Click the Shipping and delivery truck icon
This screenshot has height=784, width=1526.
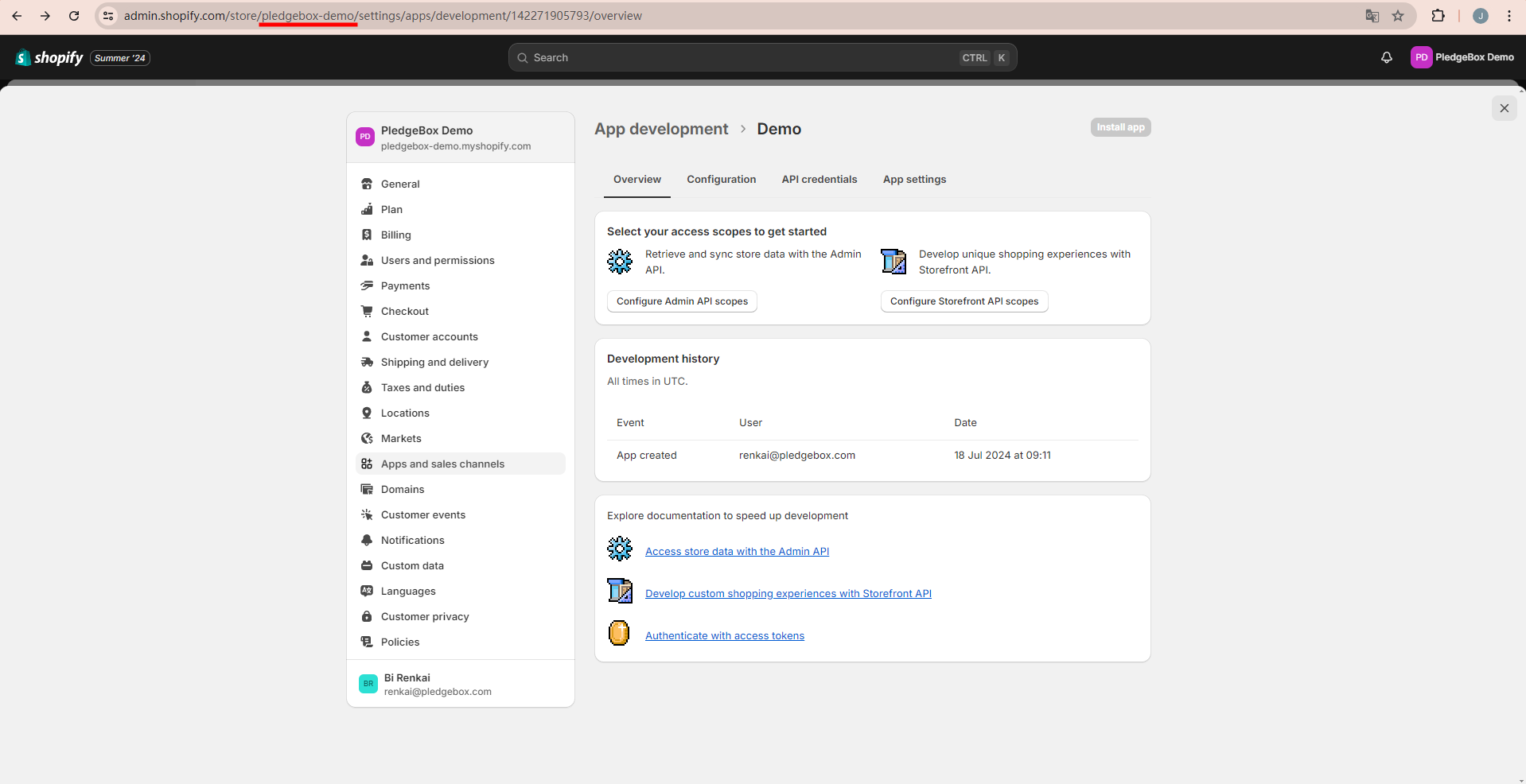367,362
